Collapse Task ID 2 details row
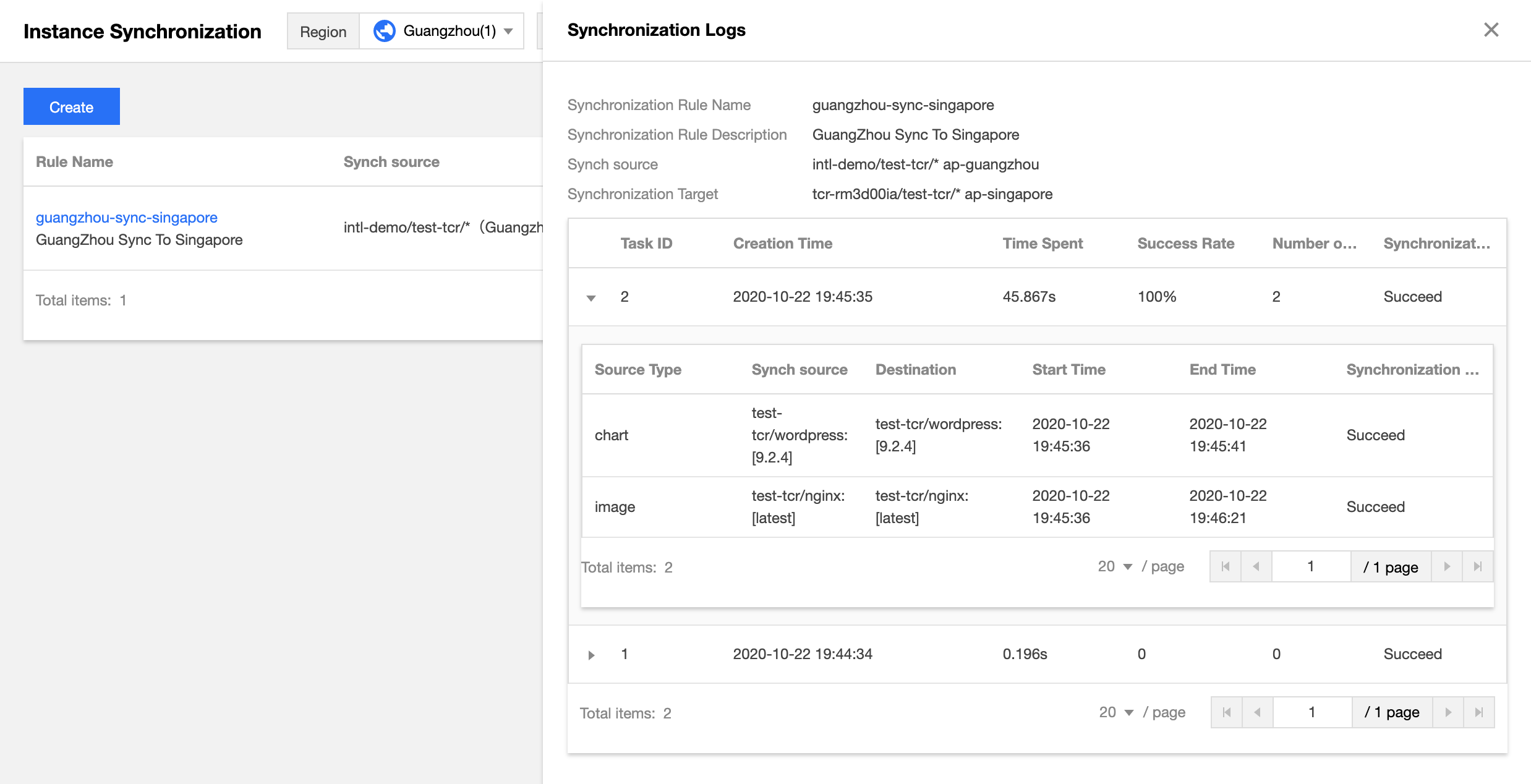Screen dimensions: 1531x784 (x=591, y=298)
